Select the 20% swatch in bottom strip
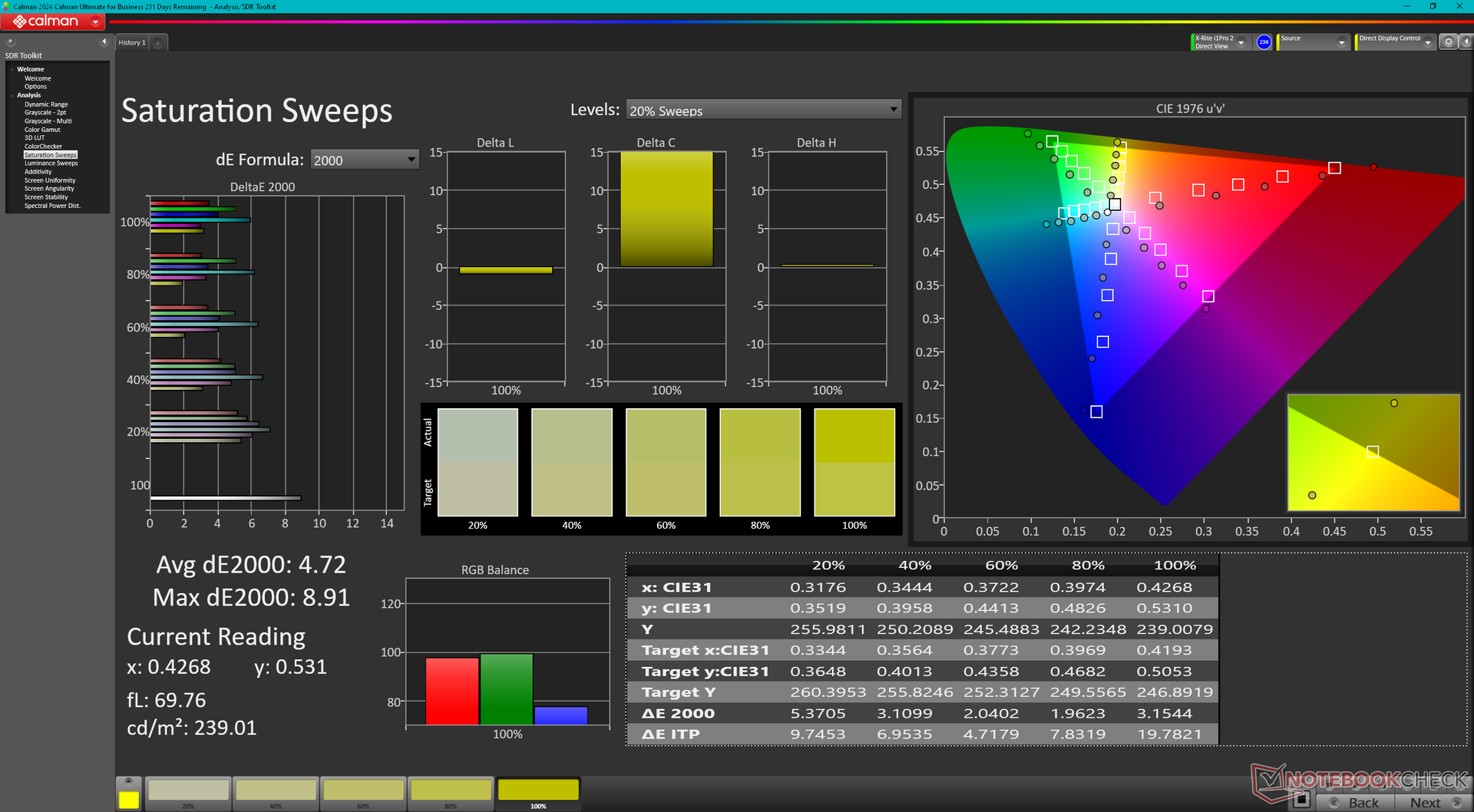The width and height of the screenshot is (1474, 812). 188,792
